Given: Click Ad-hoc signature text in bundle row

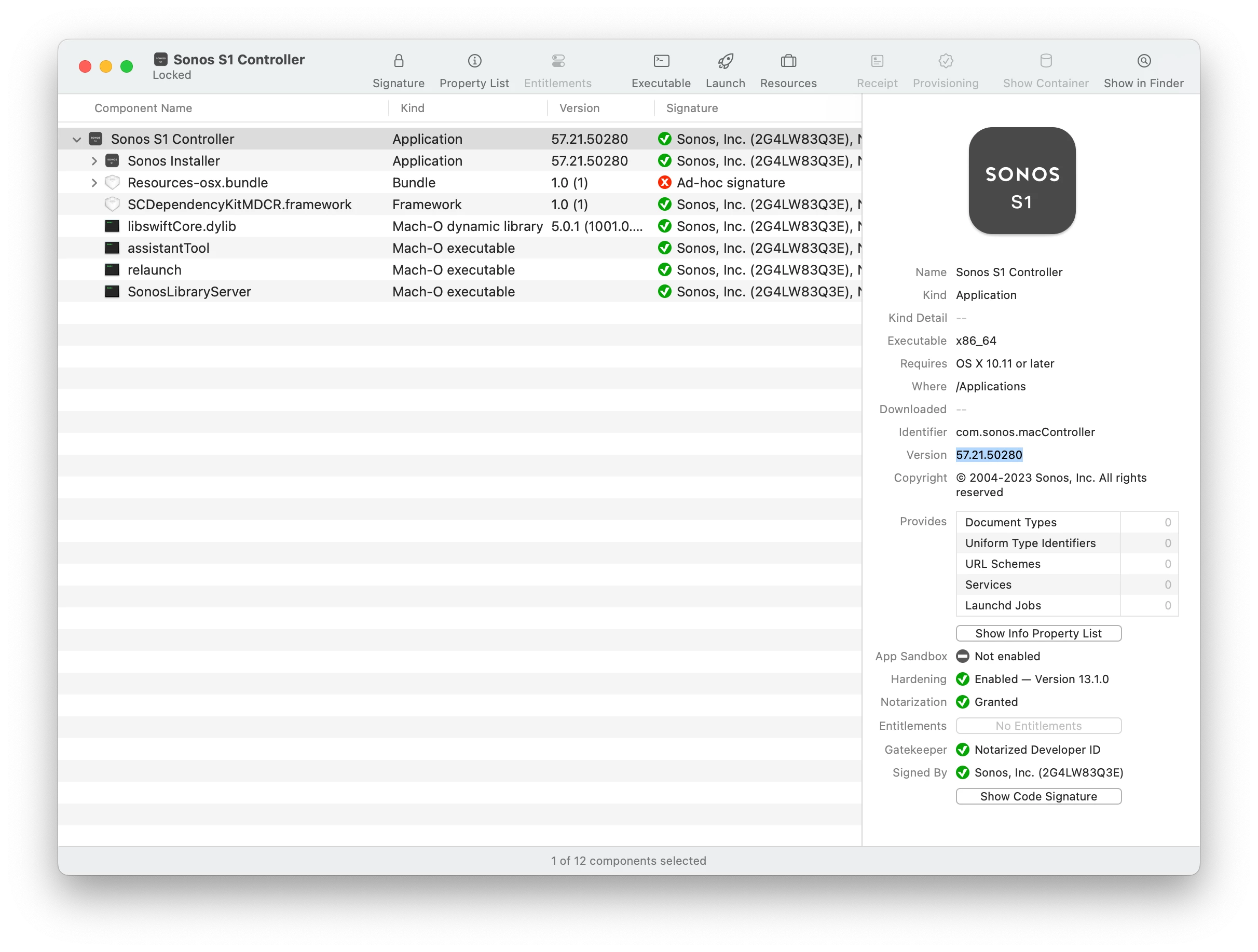Looking at the screenshot, I should pos(731,183).
